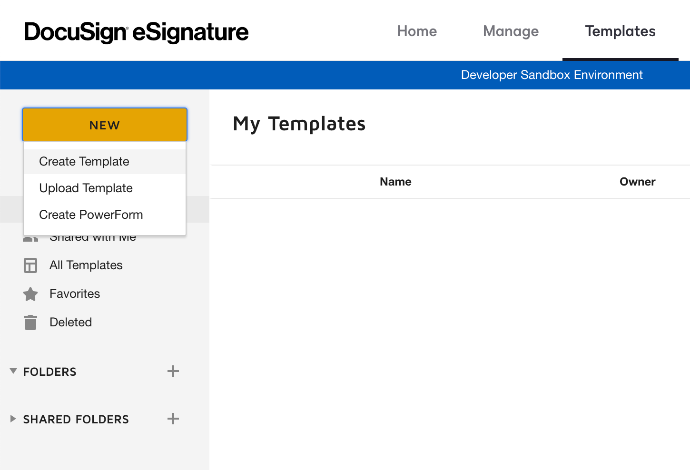Expand the SHARED FOLDERS section triangle

[13, 419]
